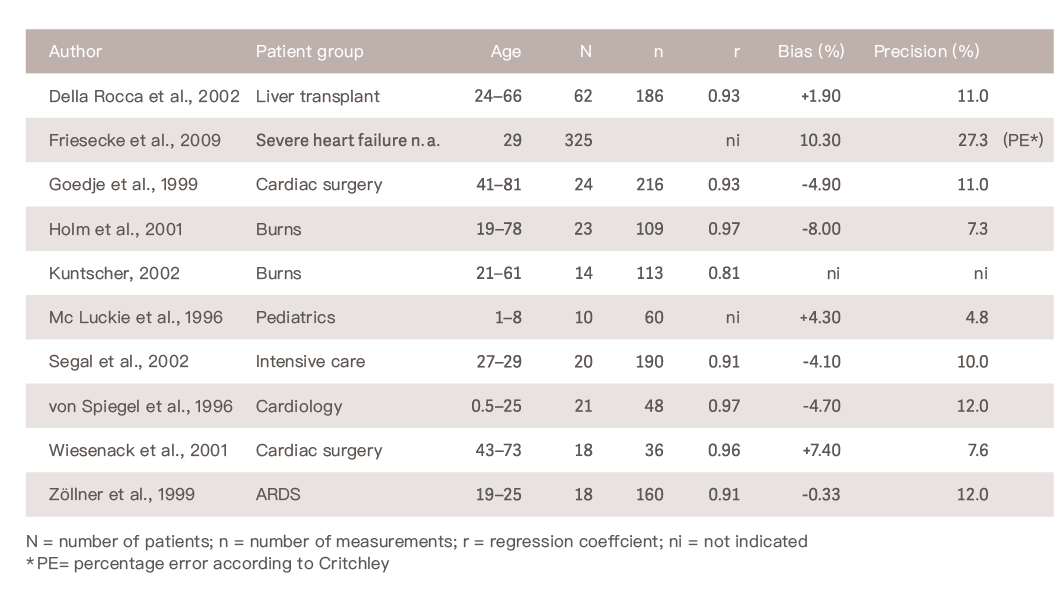Click the (PE*) annotation in Friesecke row
The width and height of the screenshot is (1064, 605).
(x=1023, y=141)
